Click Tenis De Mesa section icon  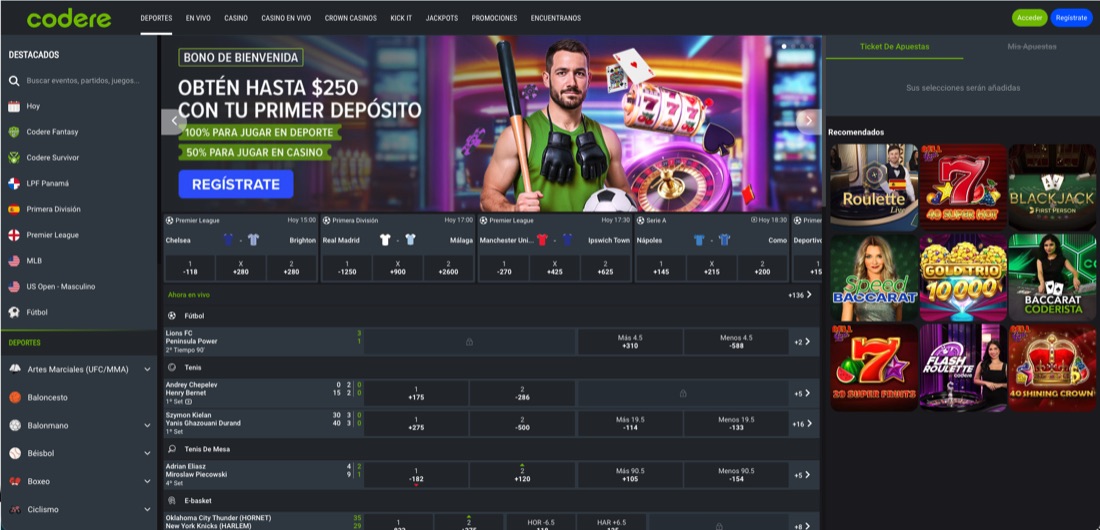click(x=172, y=449)
